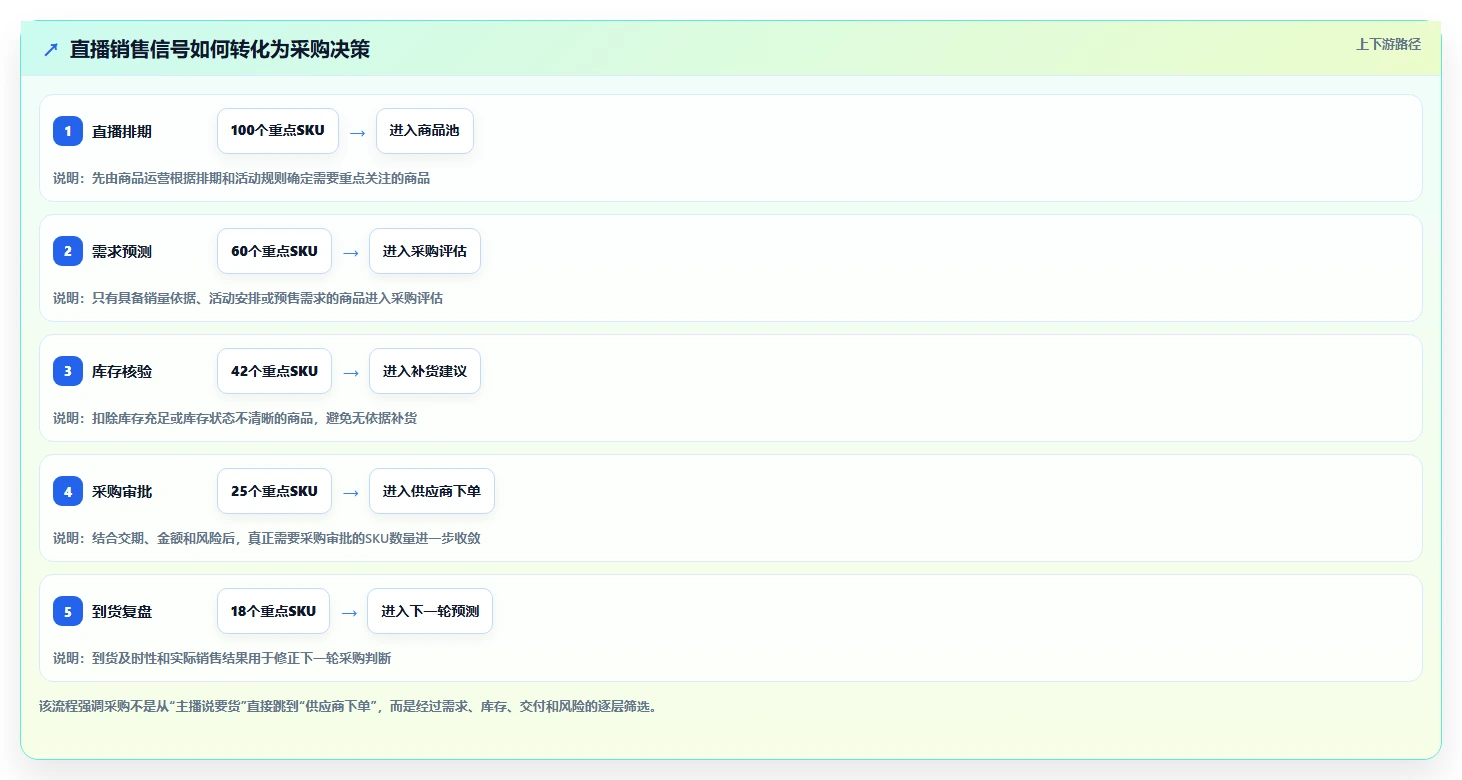1462x780 pixels.
Task: Click the 上下游路径 label
Action: point(1388,44)
